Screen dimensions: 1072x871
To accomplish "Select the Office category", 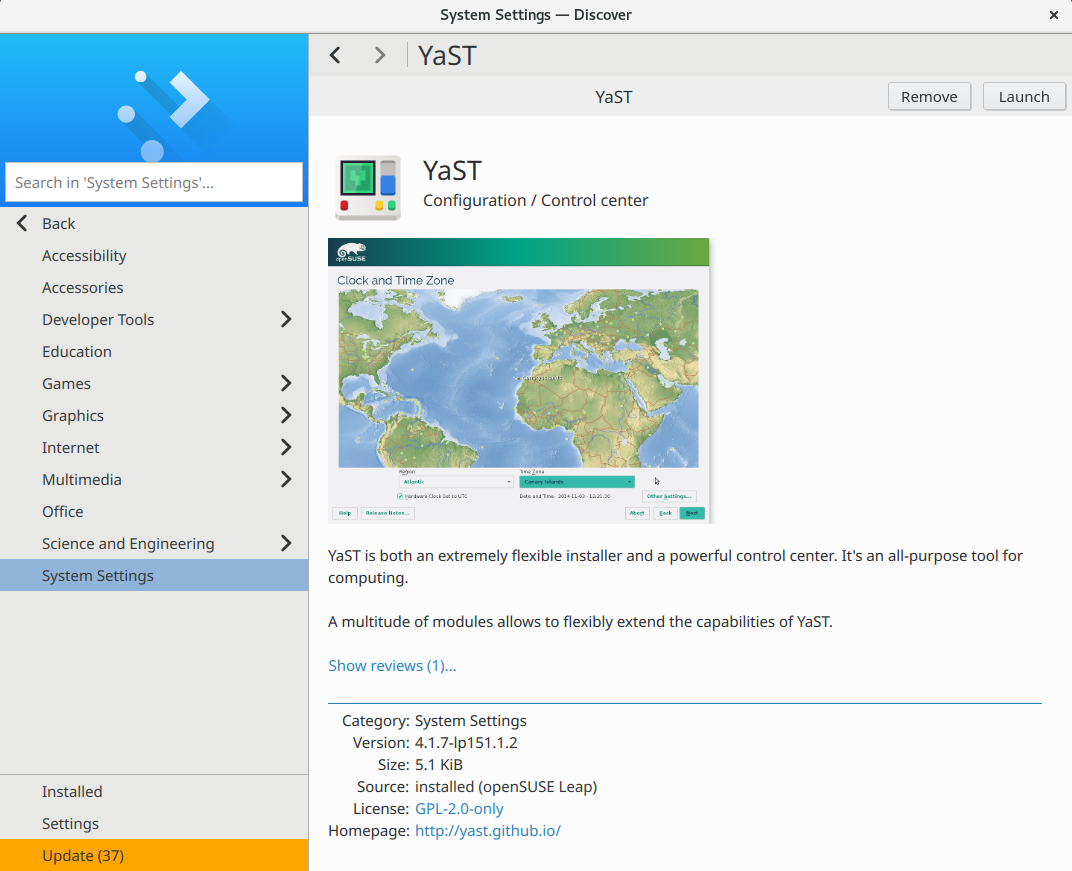I will [x=63, y=512].
